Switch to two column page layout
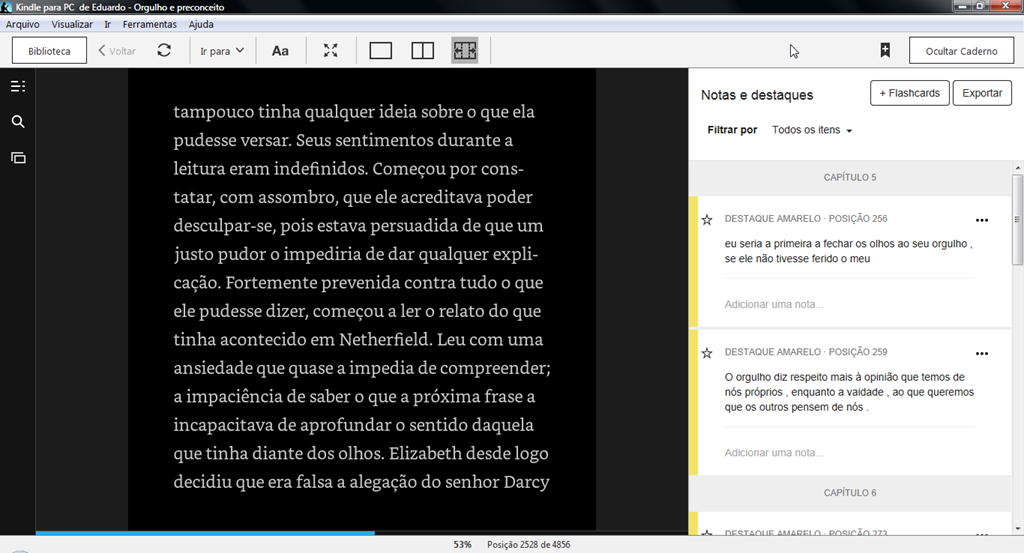This screenshot has height=553, width=1024. (423, 50)
